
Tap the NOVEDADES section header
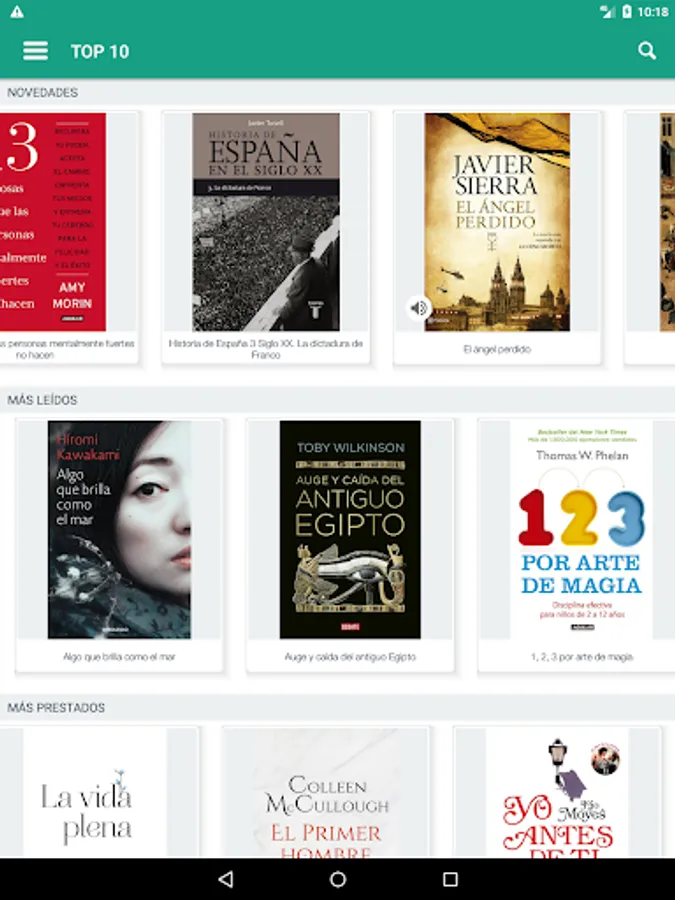click(42, 92)
